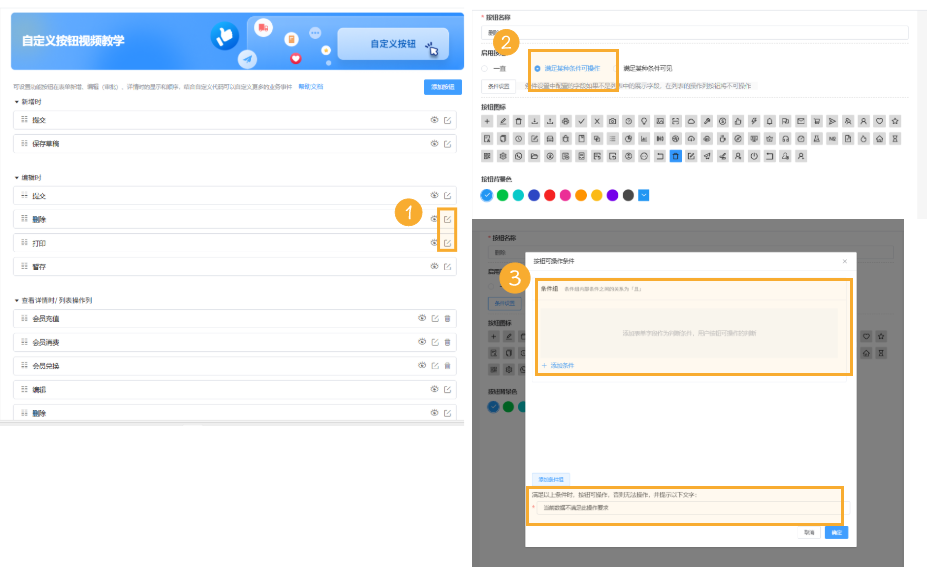Click the 条件设置 button
The height and width of the screenshot is (567, 927).
[498, 86]
